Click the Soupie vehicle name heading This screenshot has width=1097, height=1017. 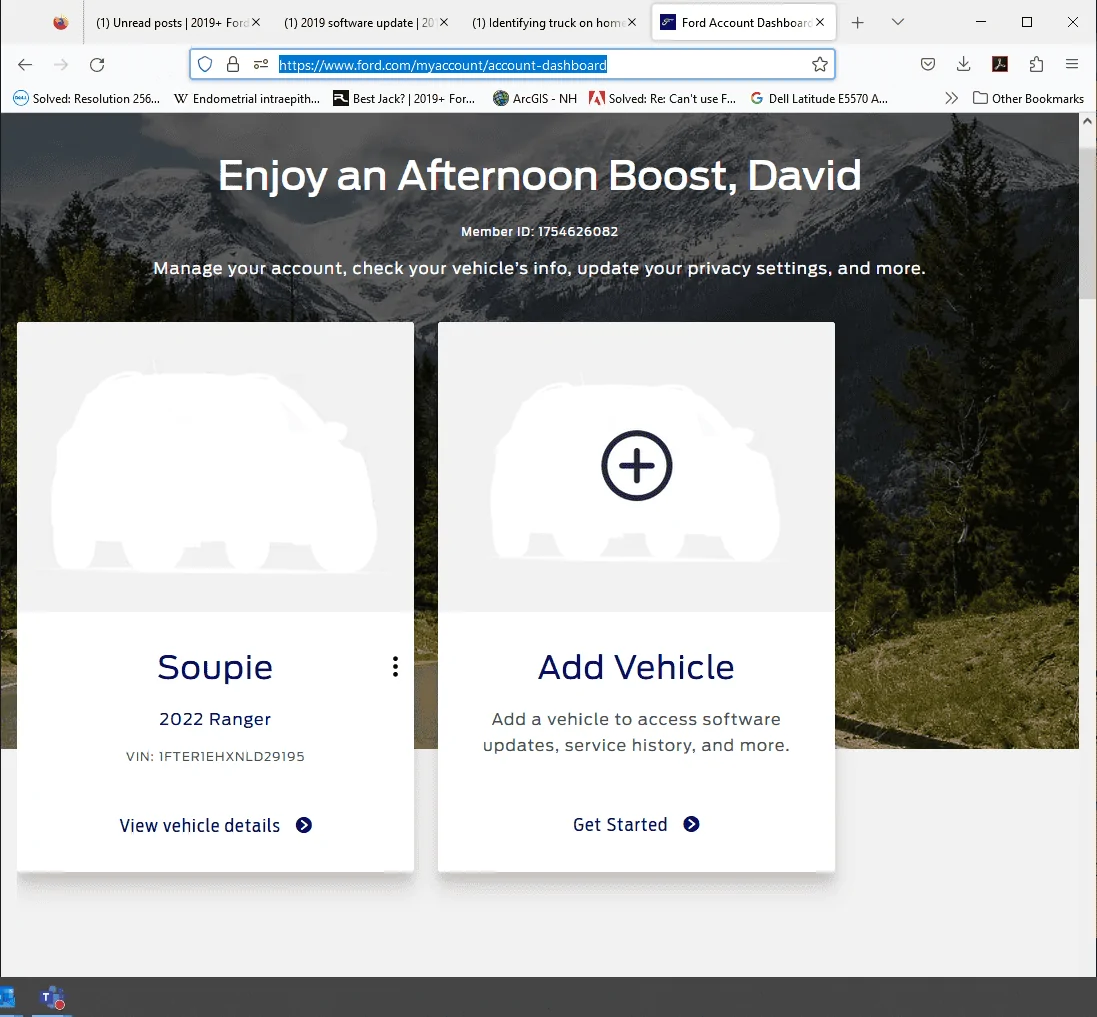point(215,667)
